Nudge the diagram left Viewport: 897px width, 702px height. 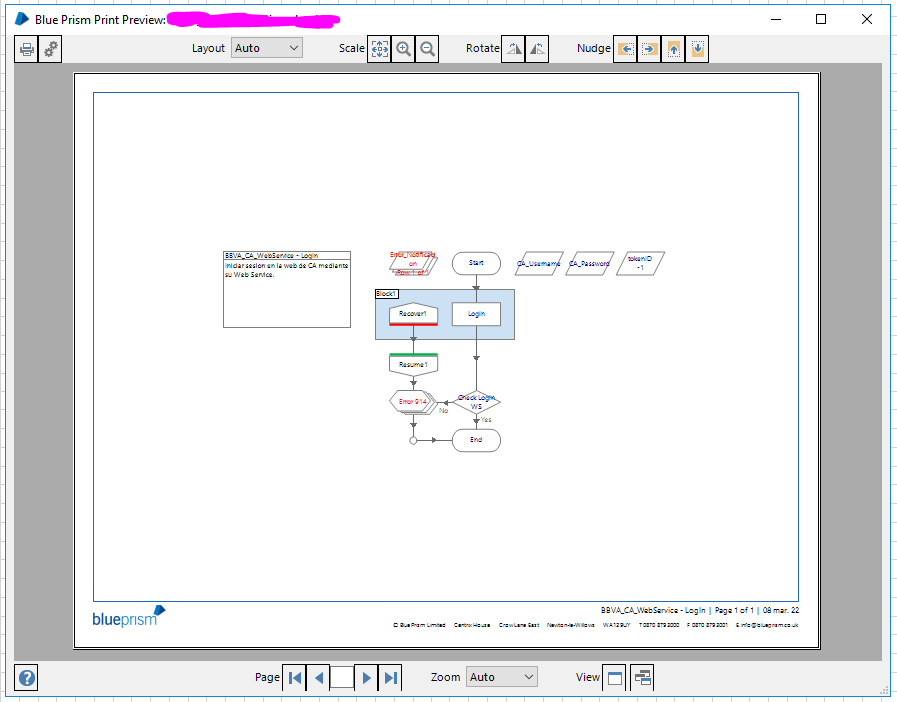click(625, 49)
